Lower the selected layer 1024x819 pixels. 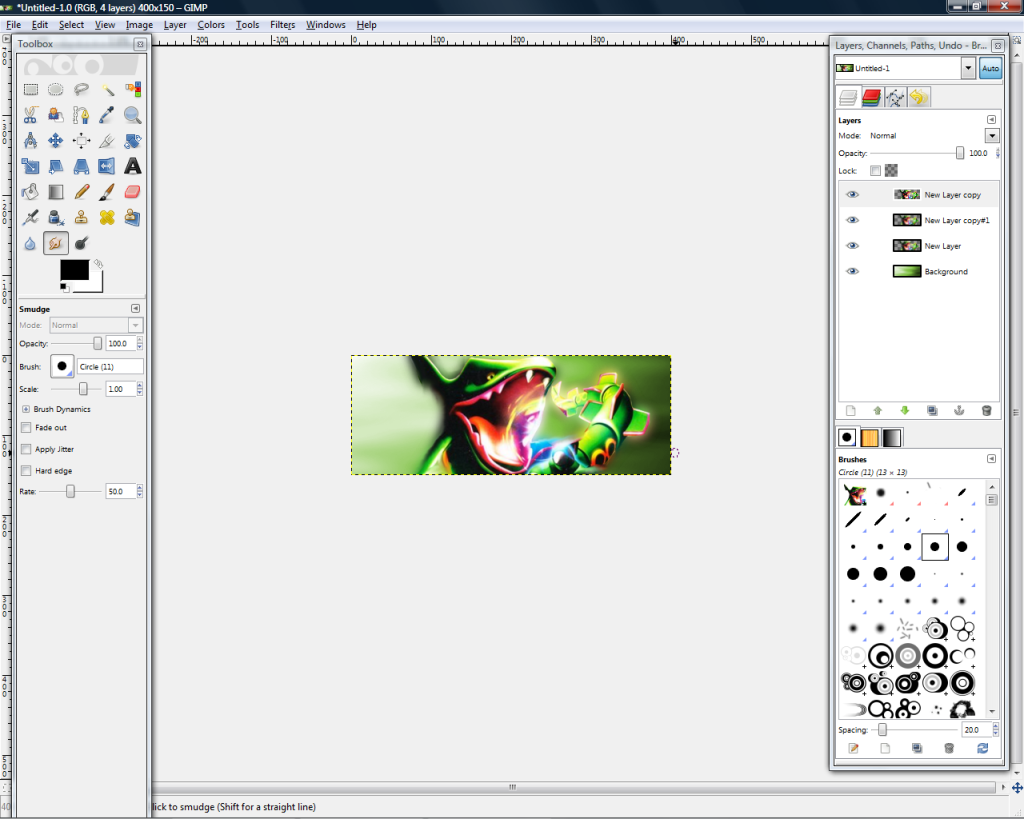click(x=904, y=411)
